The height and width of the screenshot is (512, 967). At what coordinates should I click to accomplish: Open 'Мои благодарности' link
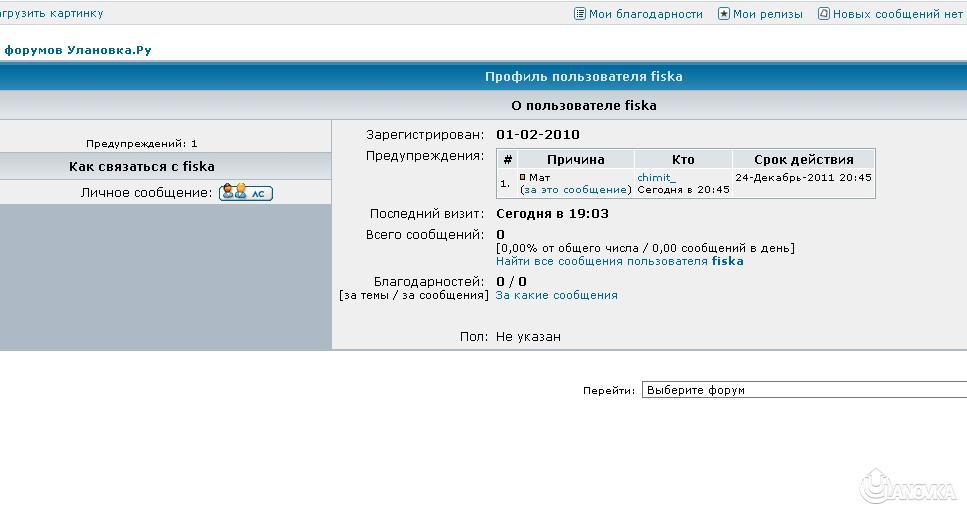click(x=646, y=14)
